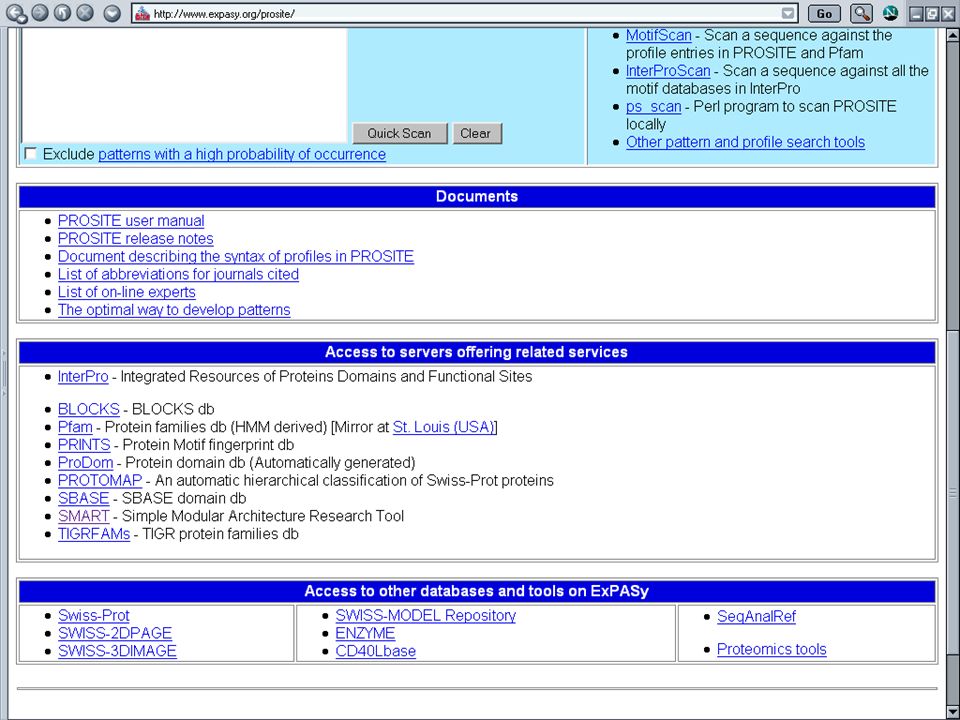Restore the browser window size
The width and height of the screenshot is (960, 720).
(x=932, y=13)
